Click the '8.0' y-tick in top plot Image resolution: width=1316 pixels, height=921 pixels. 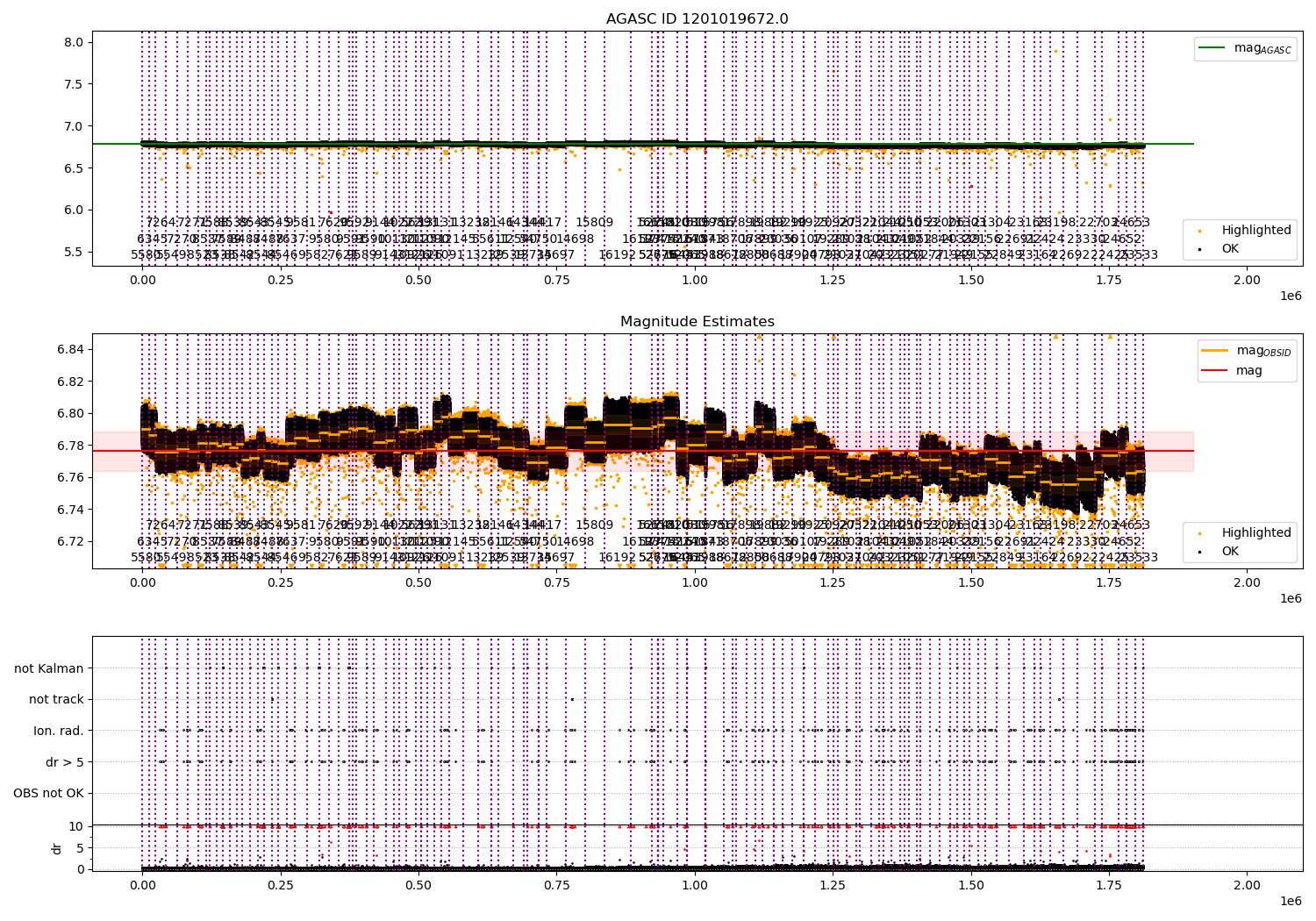(74, 42)
